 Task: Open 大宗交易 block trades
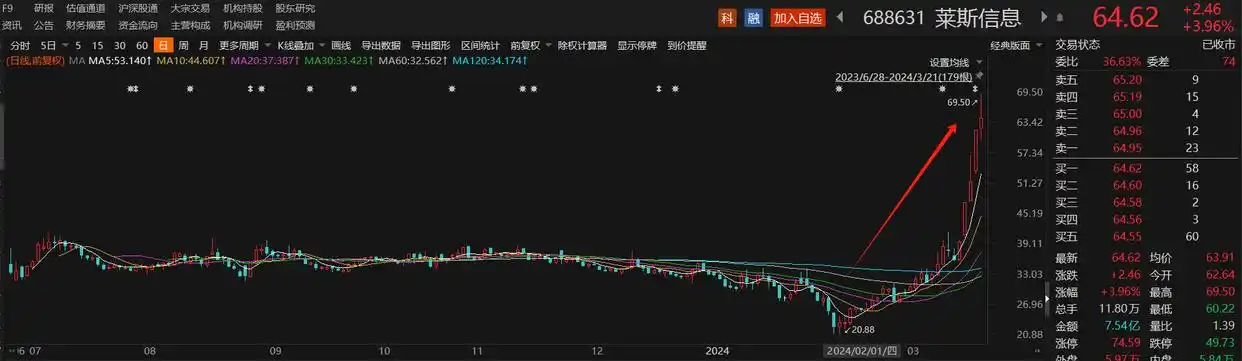click(x=189, y=8)
